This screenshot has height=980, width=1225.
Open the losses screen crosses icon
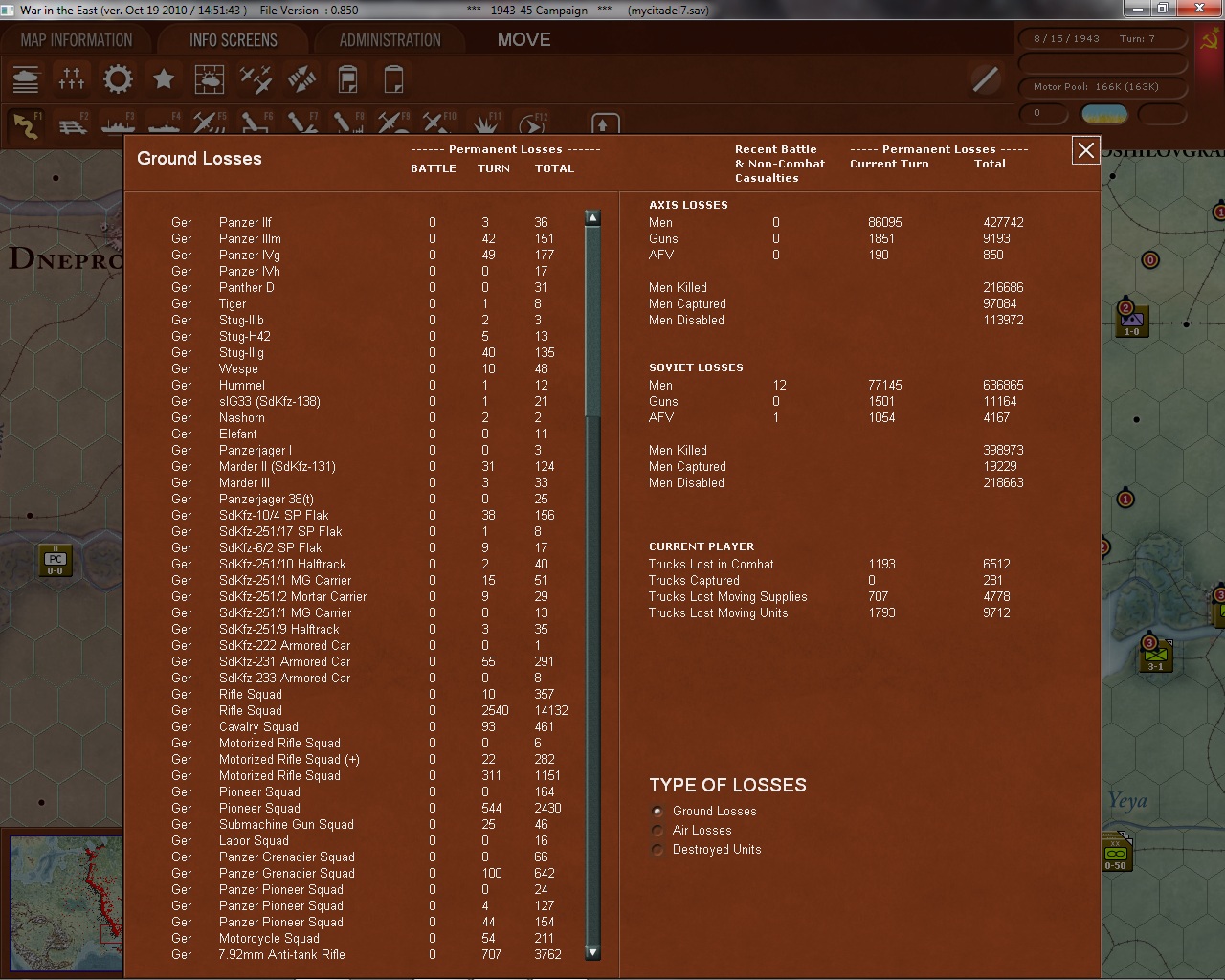(x=72, y=78)
